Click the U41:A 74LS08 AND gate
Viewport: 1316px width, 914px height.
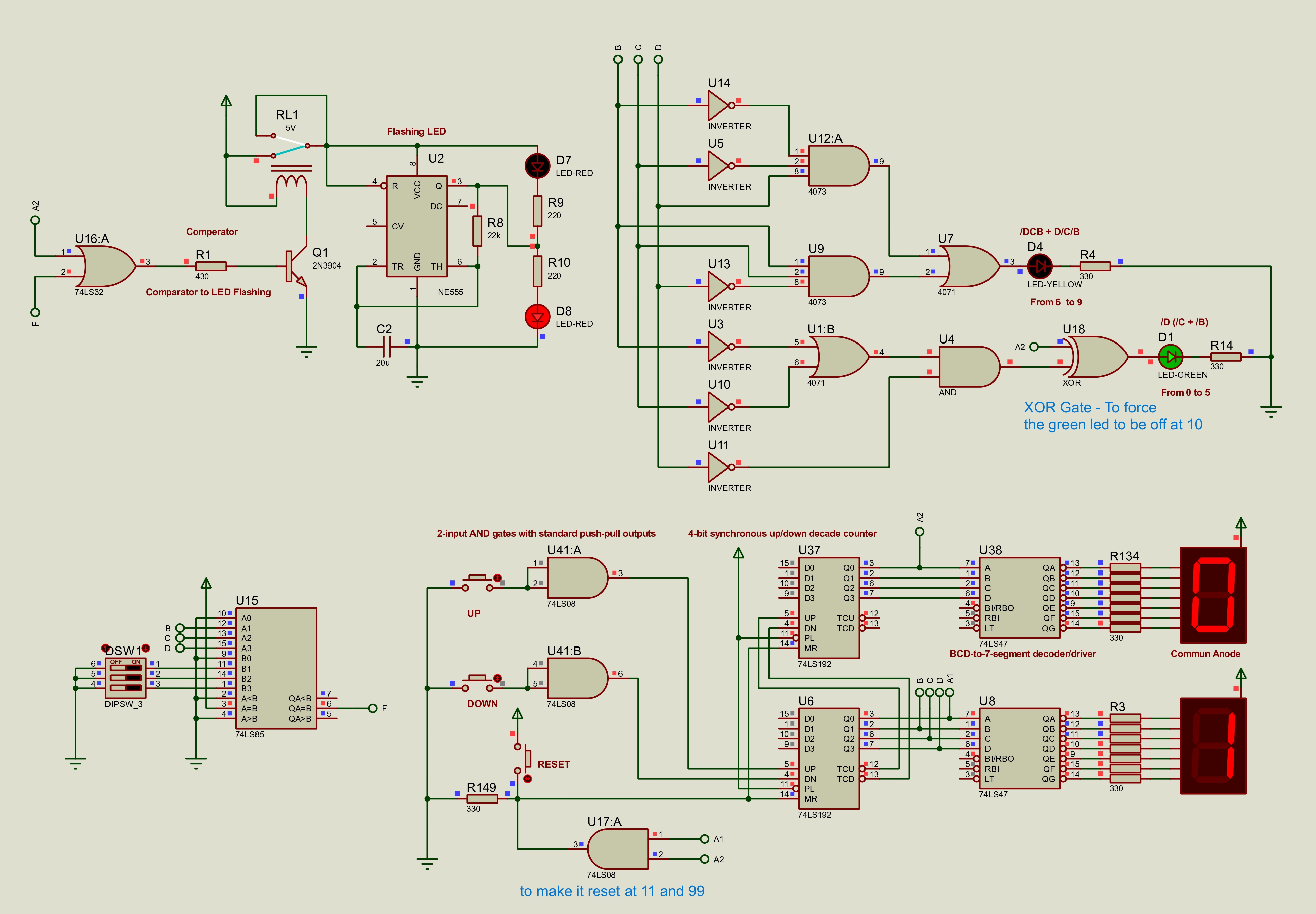coord(577,578)
